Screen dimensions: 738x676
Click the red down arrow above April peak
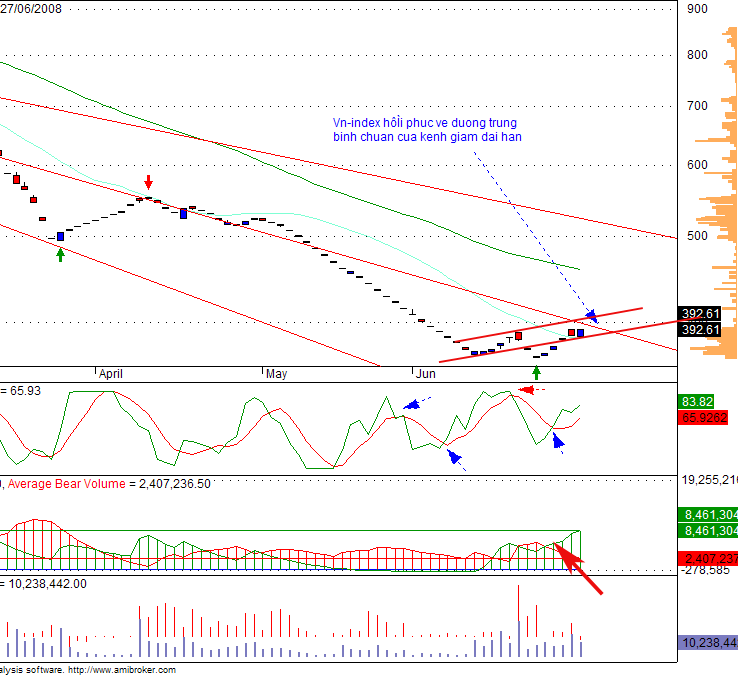pyautogui.click(x=149, y=182)
